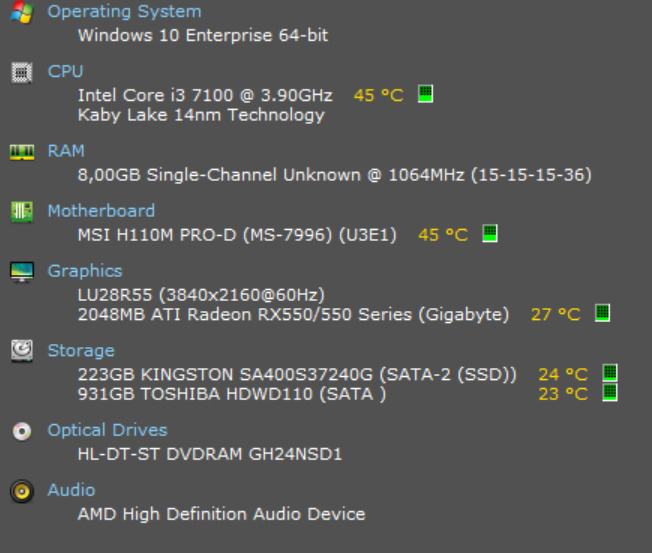Viewport: 652px width, 553px height.
Task: Click the CPU chip icon
Action: click(19, 72)
